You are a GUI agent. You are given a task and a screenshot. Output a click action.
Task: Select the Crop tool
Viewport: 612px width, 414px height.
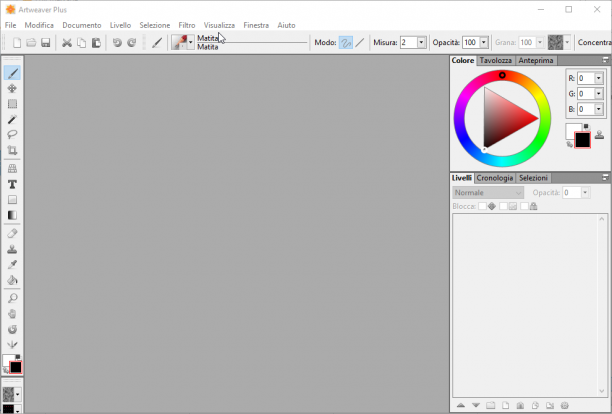click(12, 150)
